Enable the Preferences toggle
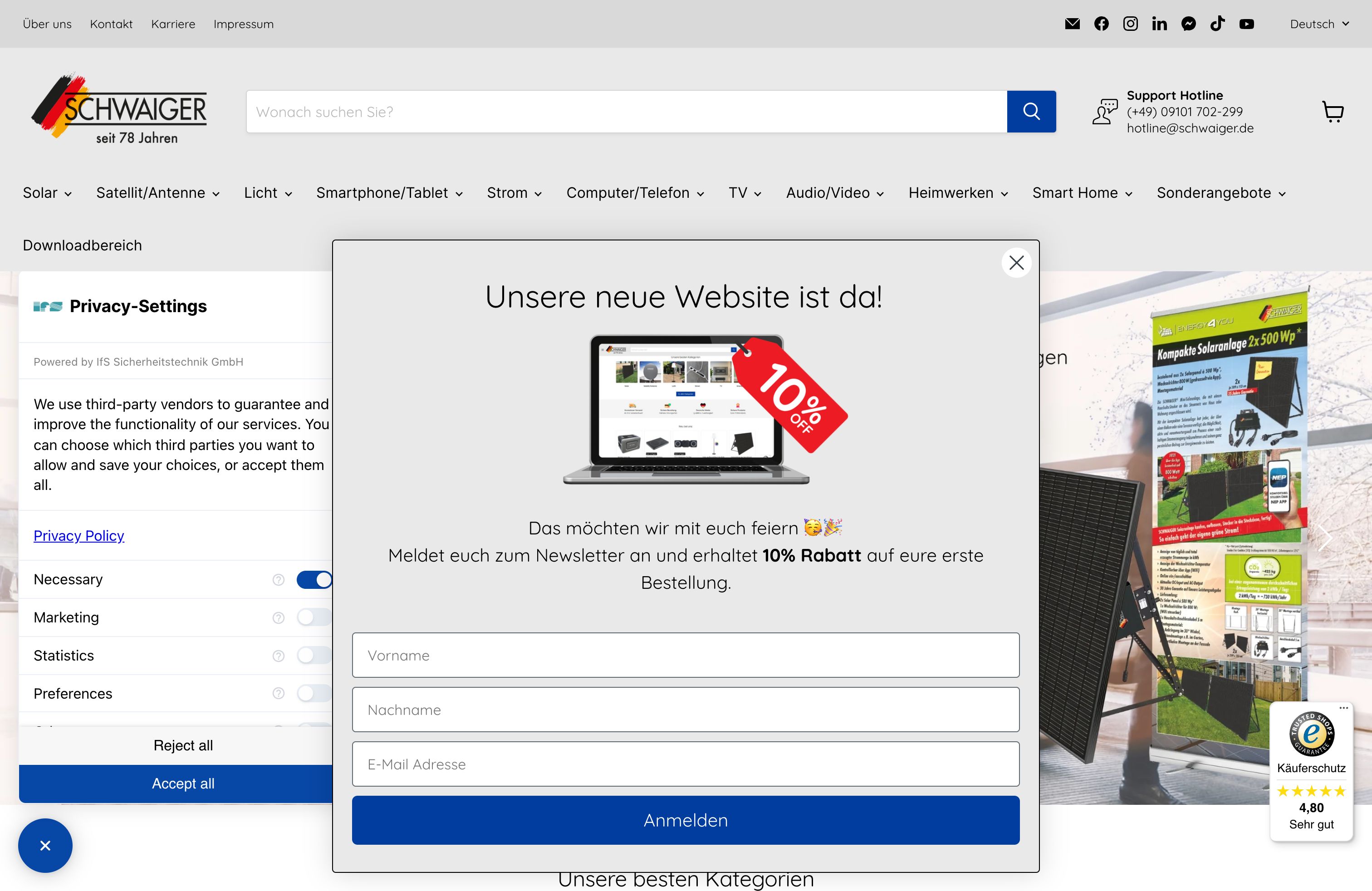 pyautogui.click(x=314, y=693)
